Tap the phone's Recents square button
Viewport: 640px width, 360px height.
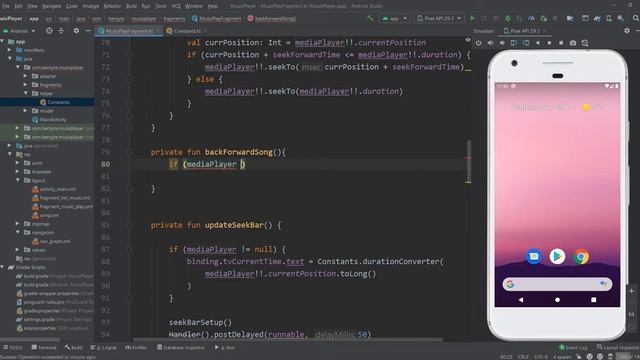click(593, 300)
